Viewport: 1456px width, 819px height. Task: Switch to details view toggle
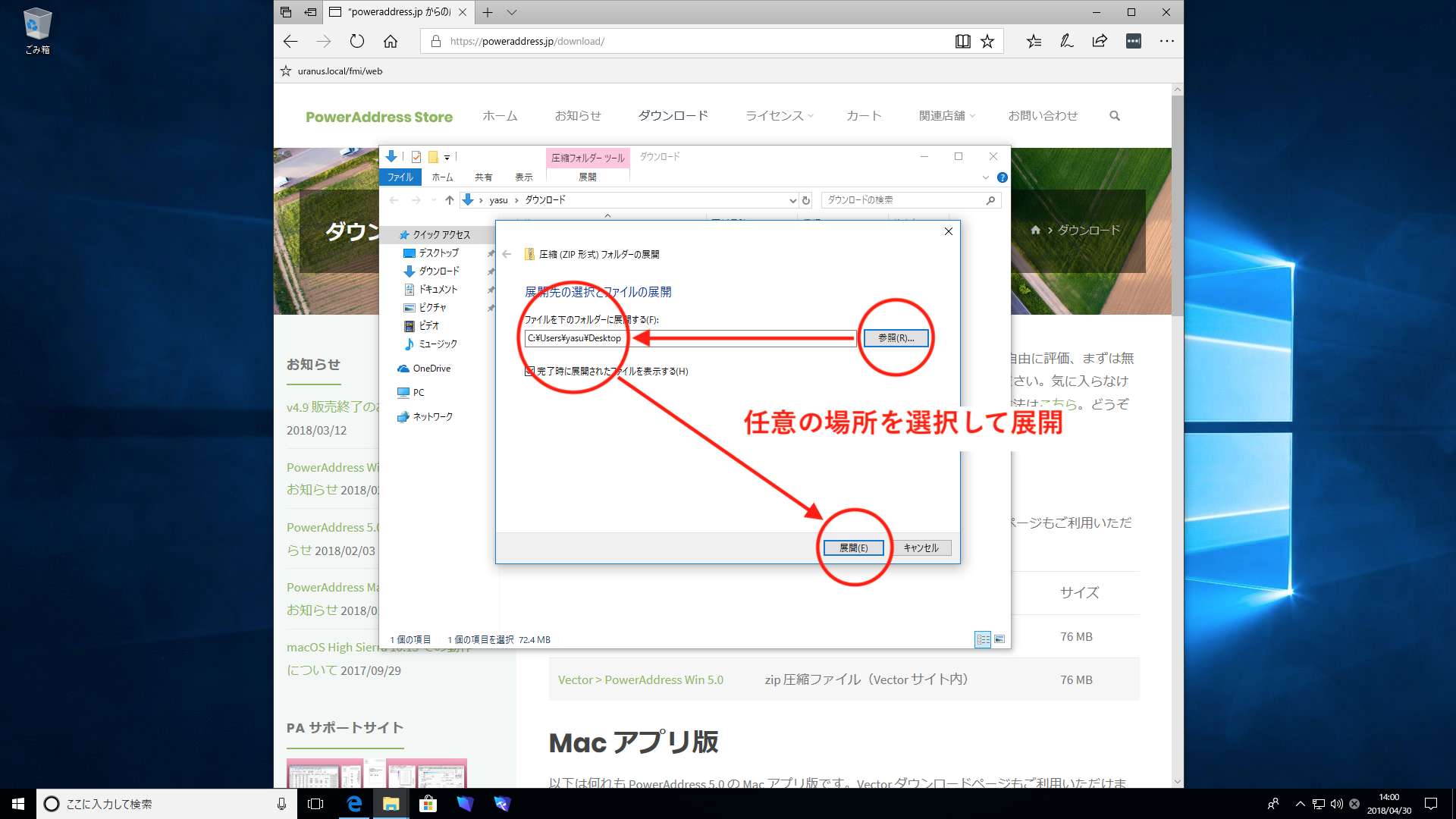(983, 639)
